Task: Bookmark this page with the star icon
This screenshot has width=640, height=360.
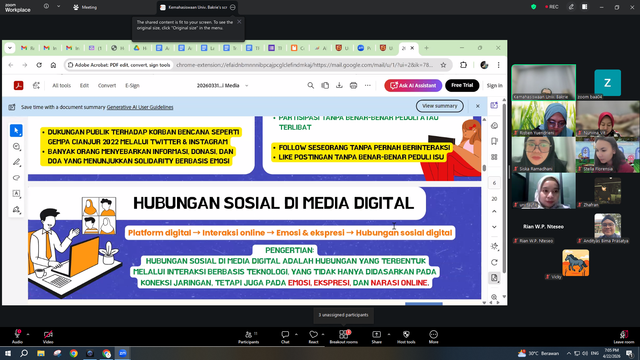Action: pyautogui.click(x=443, y=65)
